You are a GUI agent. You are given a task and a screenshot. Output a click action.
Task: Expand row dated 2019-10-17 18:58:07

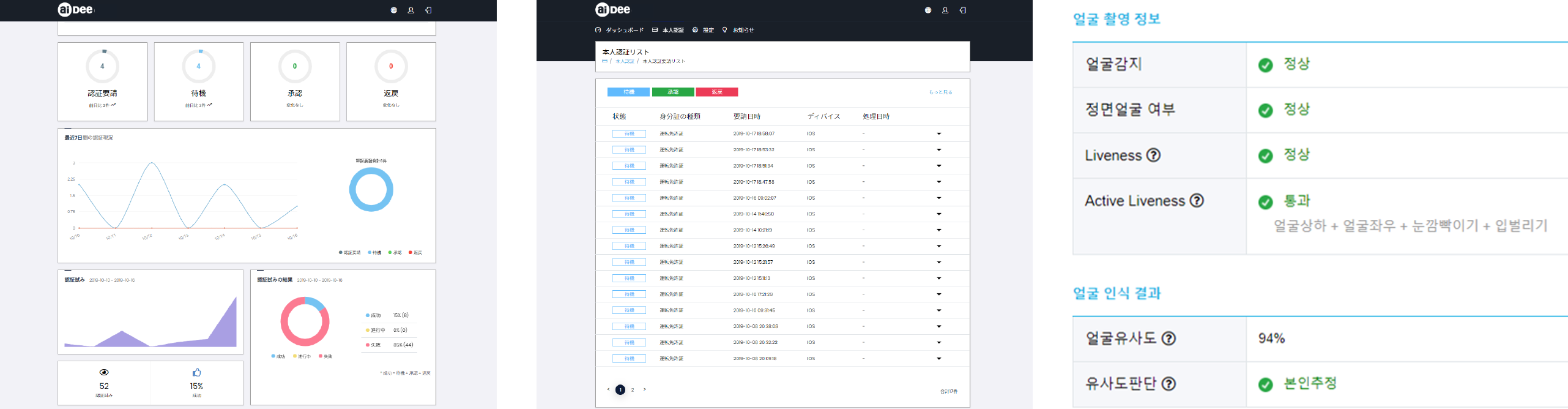click(x=939, y=133)
